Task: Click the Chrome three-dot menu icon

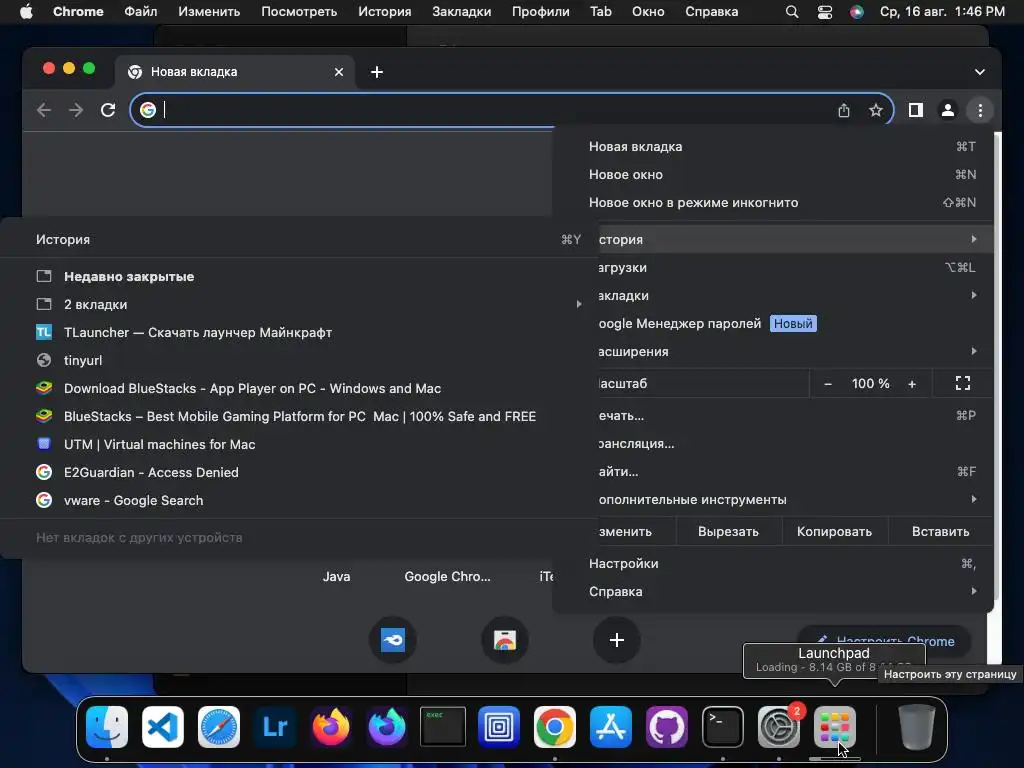Action: 980,110
